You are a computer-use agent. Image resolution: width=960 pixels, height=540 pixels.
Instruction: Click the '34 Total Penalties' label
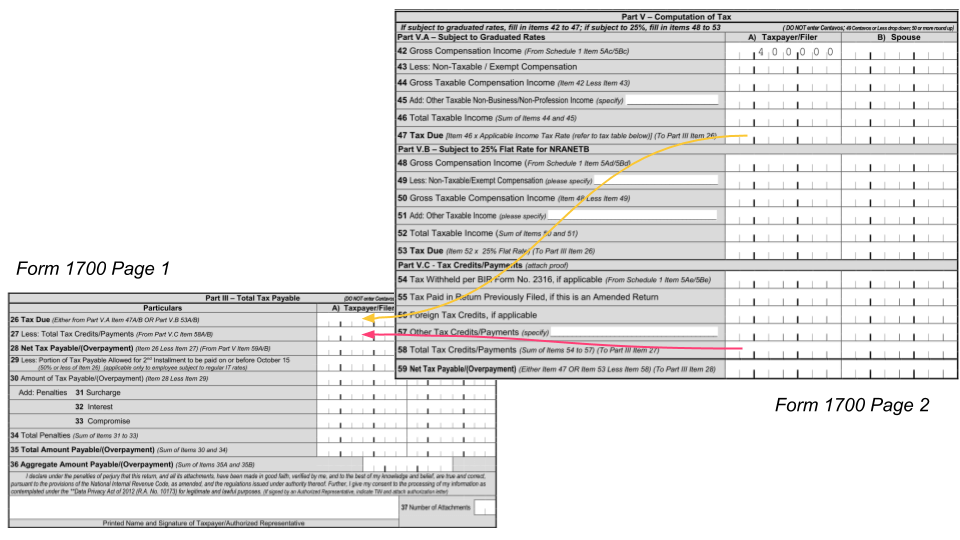pos(74,435)
